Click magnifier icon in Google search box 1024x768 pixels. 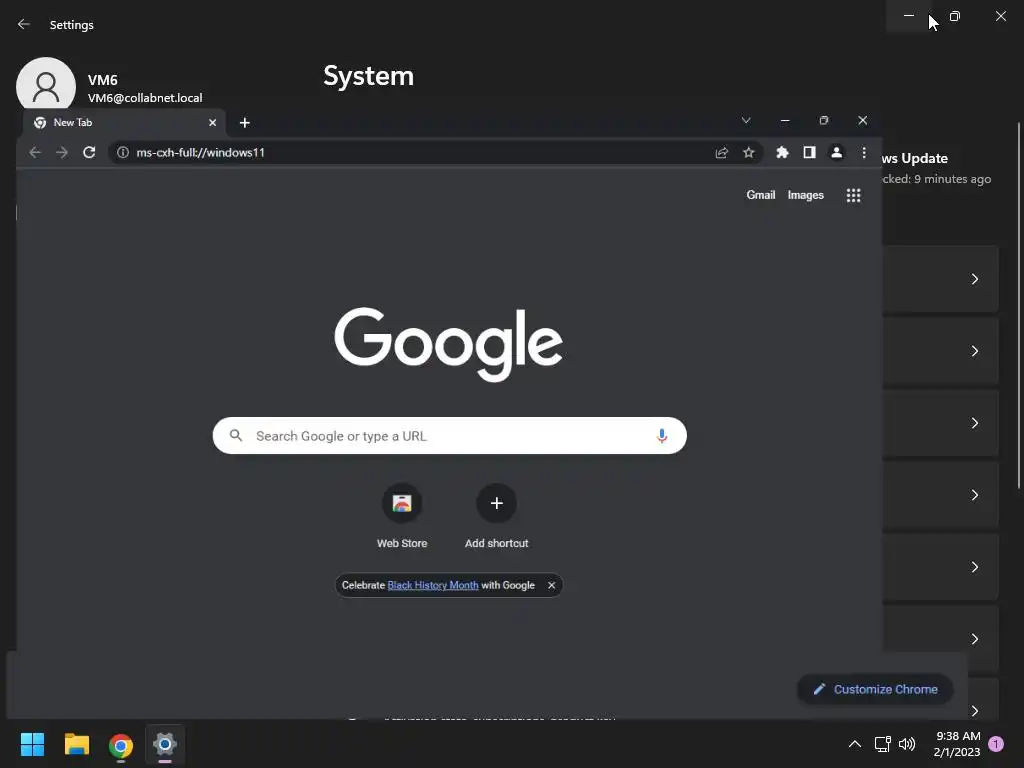pyautogui.click(x=236, y=436)
